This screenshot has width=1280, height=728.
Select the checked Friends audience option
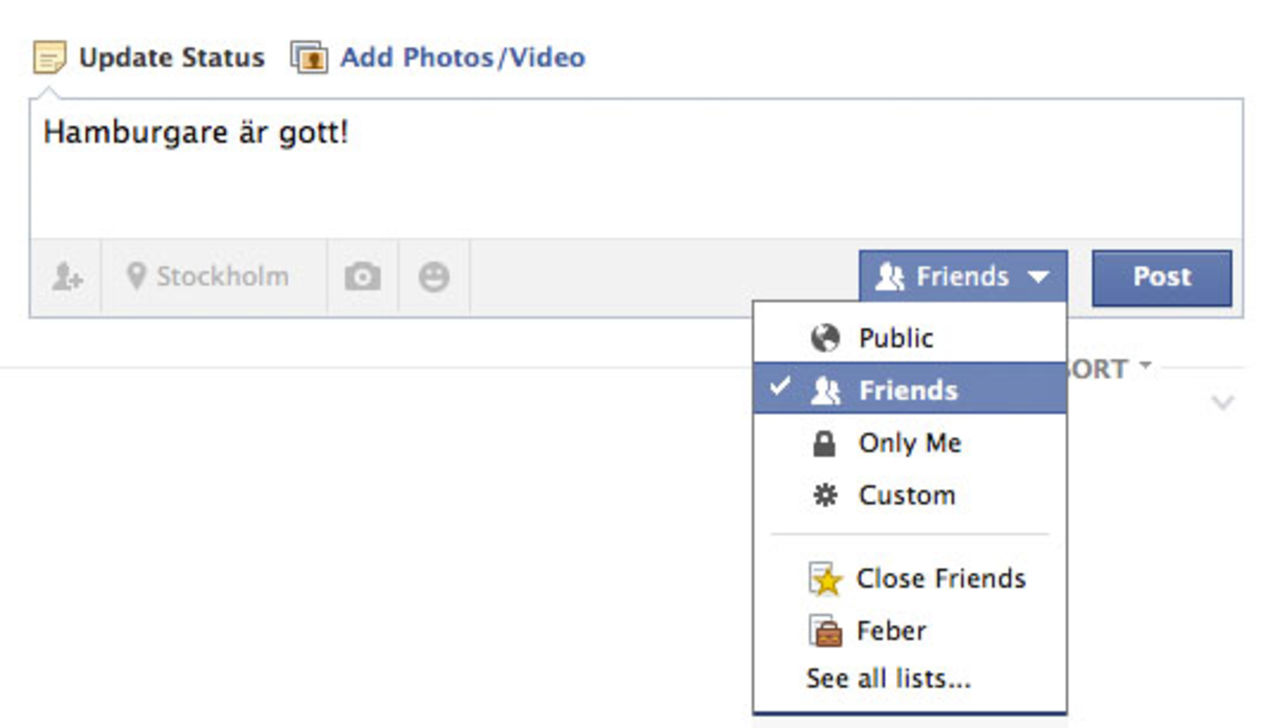click(x=908, y=390)
